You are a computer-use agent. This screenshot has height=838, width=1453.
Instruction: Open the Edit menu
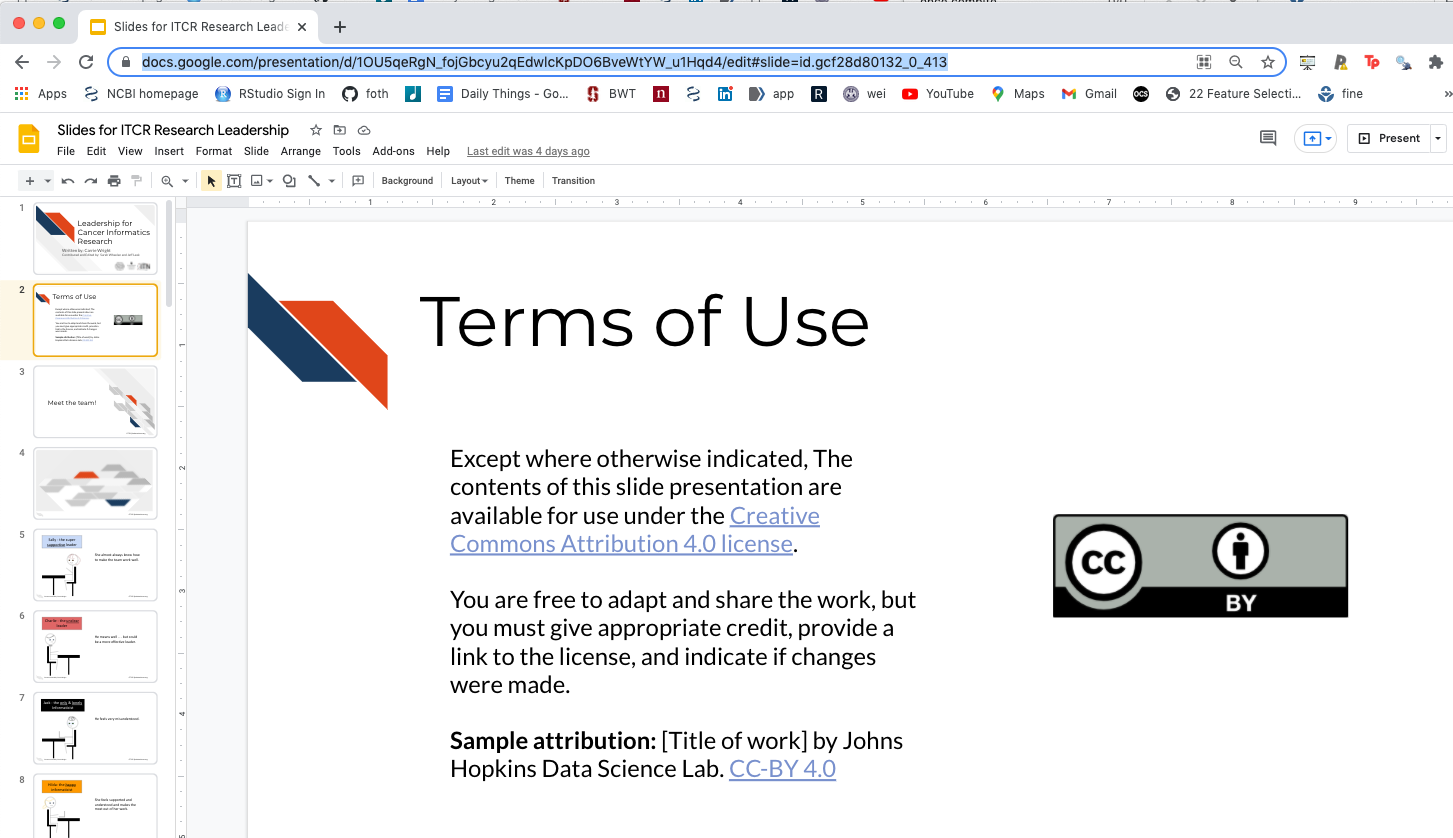(x=96, y=151)
